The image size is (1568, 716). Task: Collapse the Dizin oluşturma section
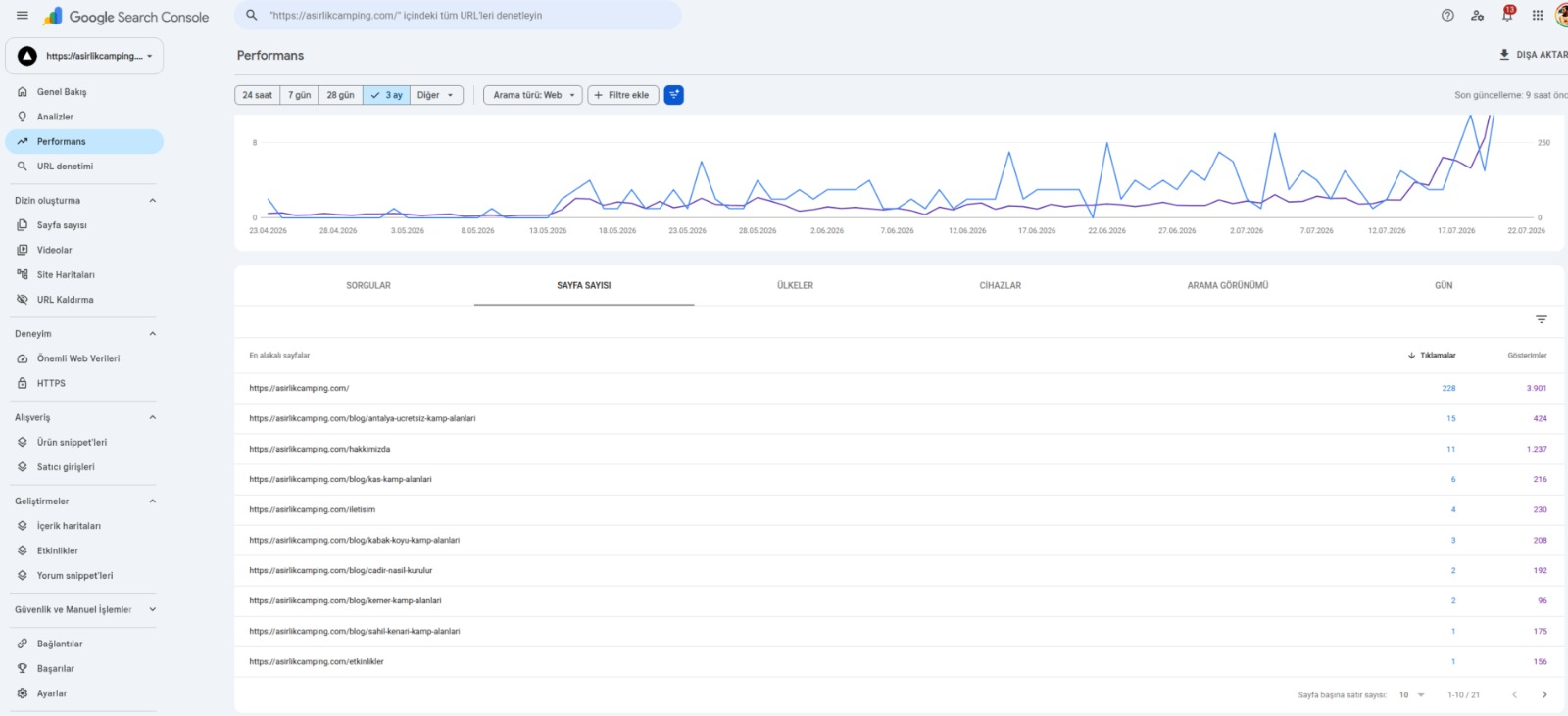(x=152, y=201)
